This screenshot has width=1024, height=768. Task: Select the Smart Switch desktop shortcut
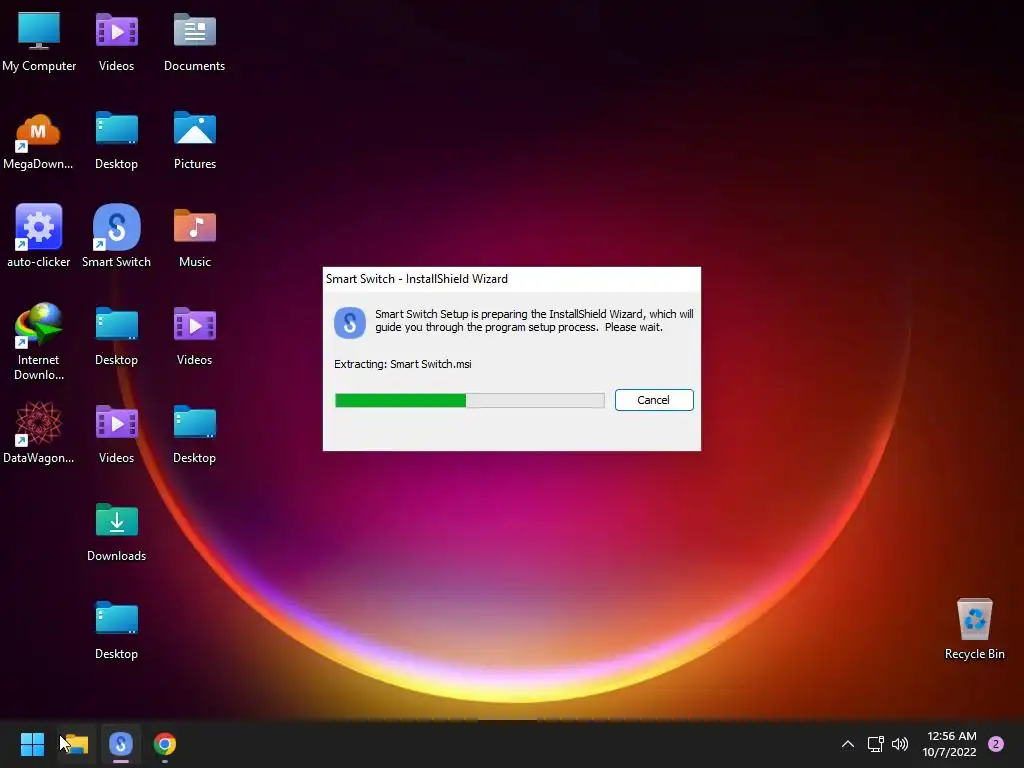point(116,235)
